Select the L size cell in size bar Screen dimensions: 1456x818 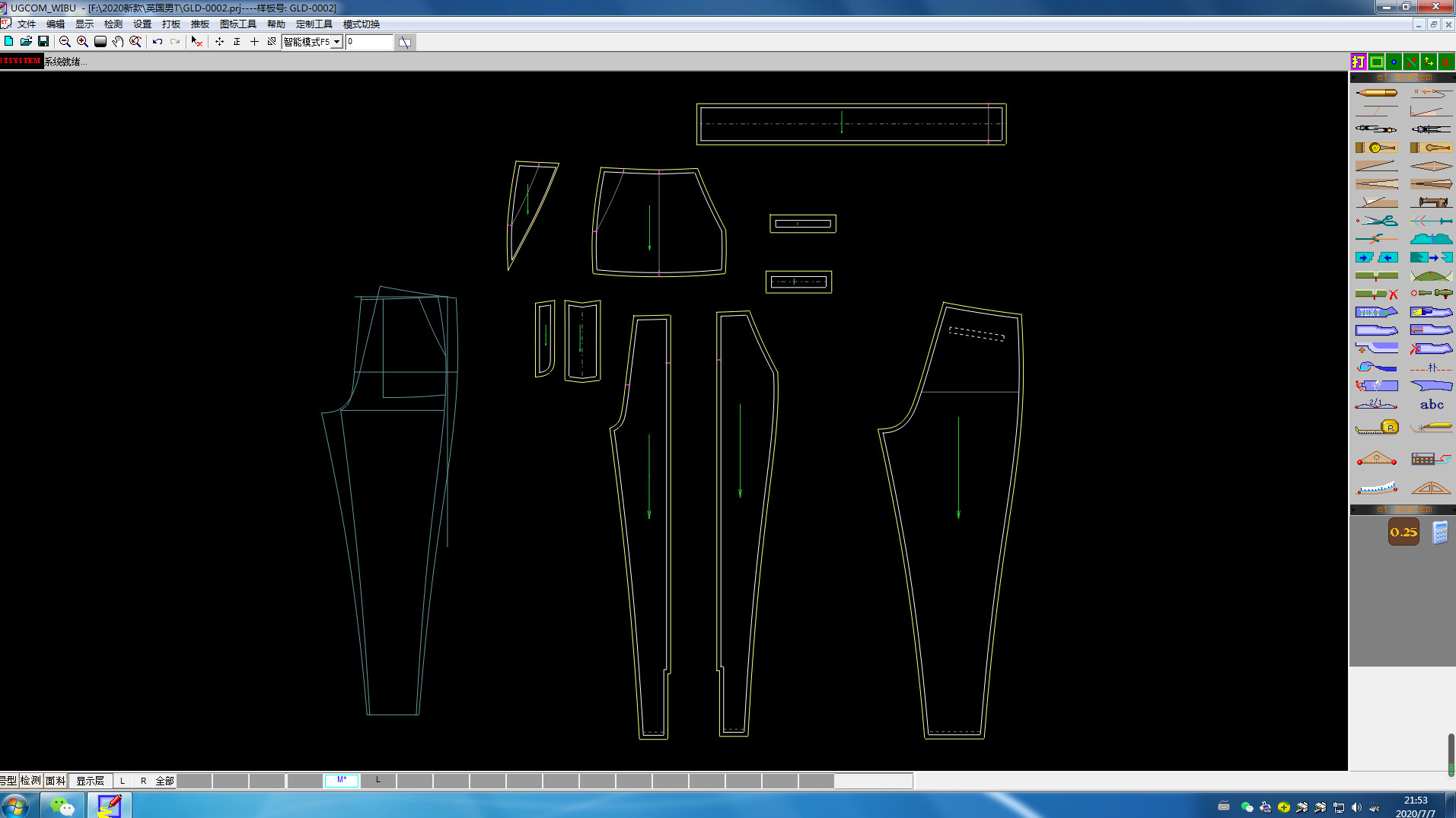pos(378,780)
